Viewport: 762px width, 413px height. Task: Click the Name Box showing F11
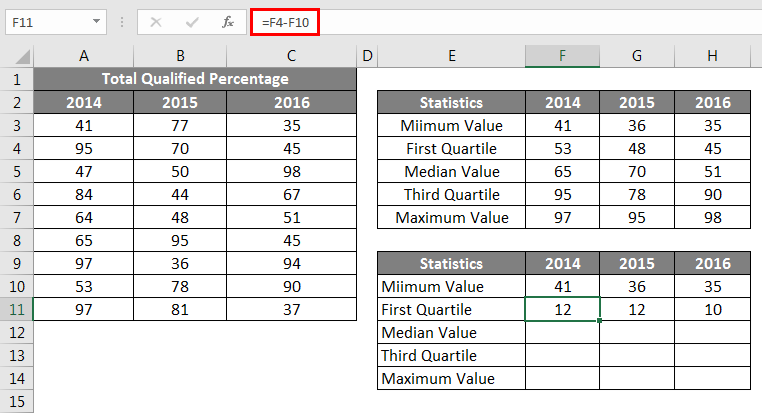[x=56, y=22]
